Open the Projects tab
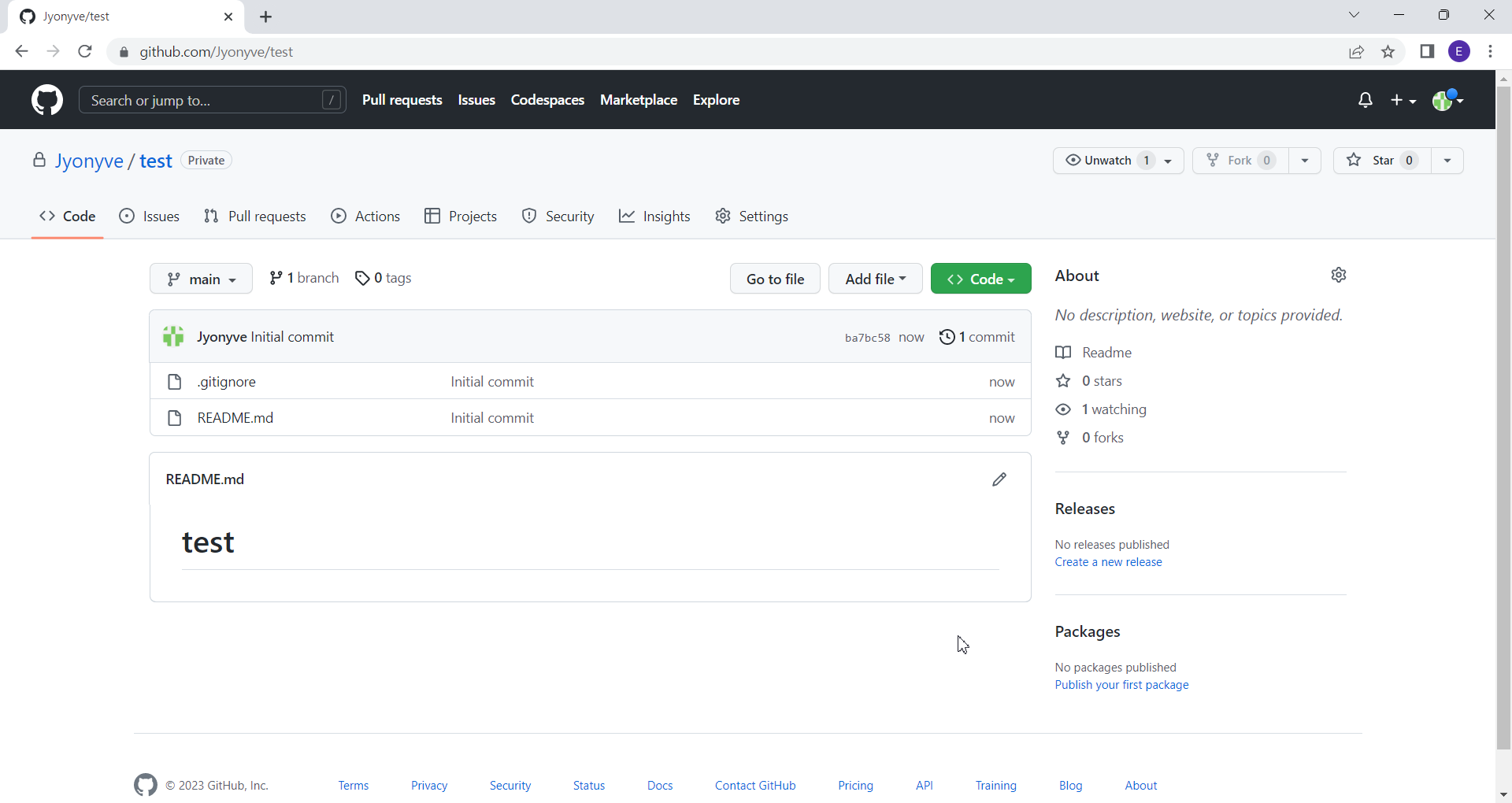 (461, 216)
